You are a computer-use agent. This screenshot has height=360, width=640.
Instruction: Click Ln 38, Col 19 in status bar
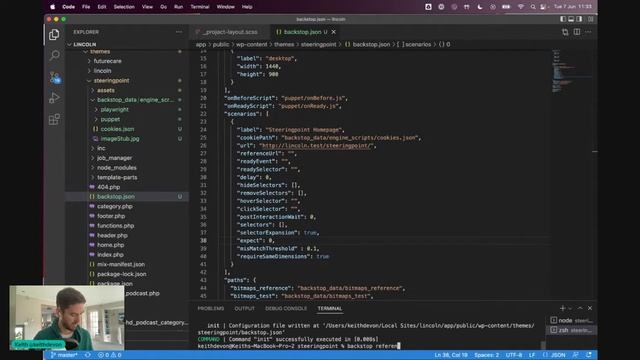451,355
